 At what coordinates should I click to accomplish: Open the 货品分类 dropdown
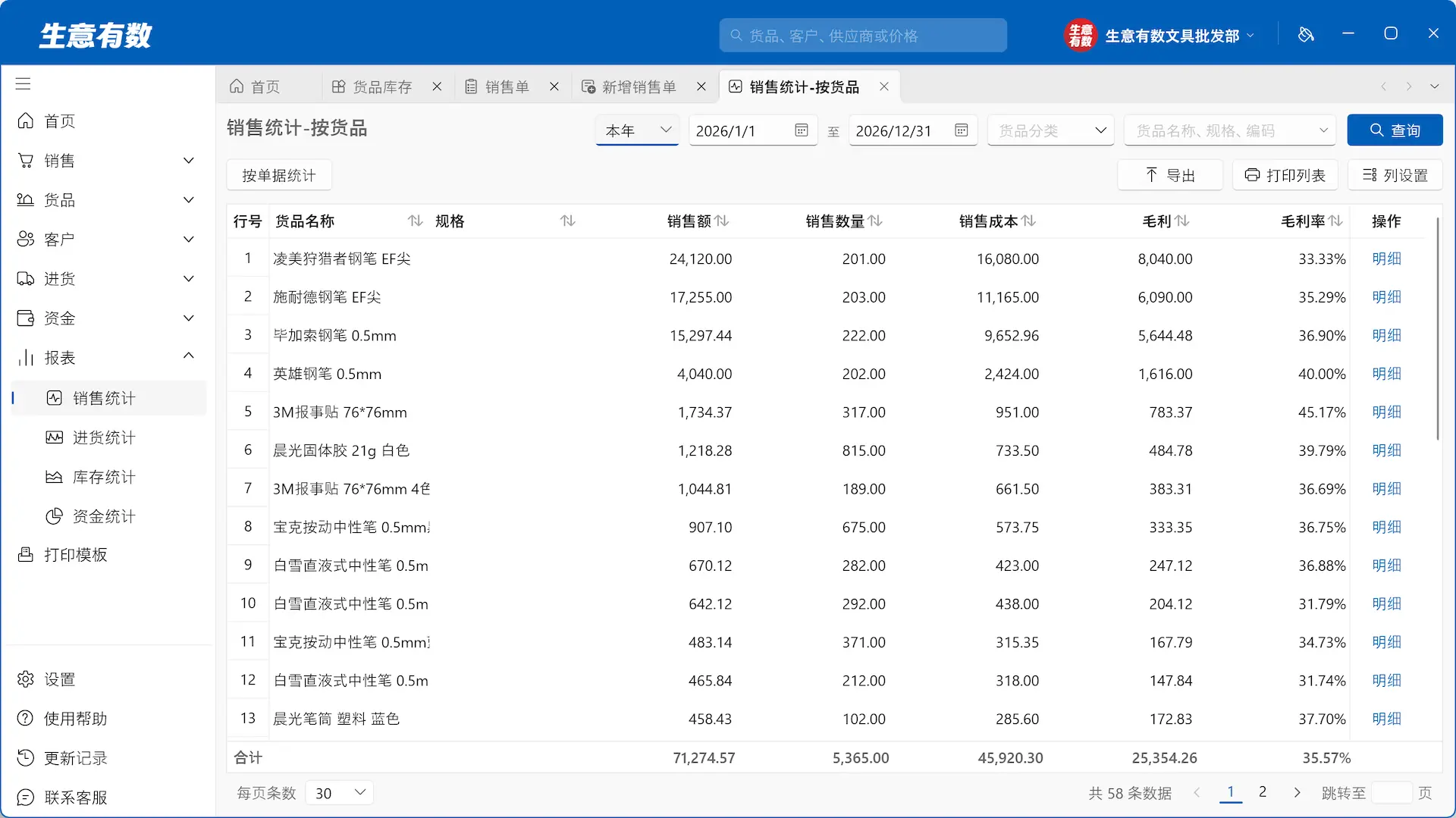(x=1050, y=130)
